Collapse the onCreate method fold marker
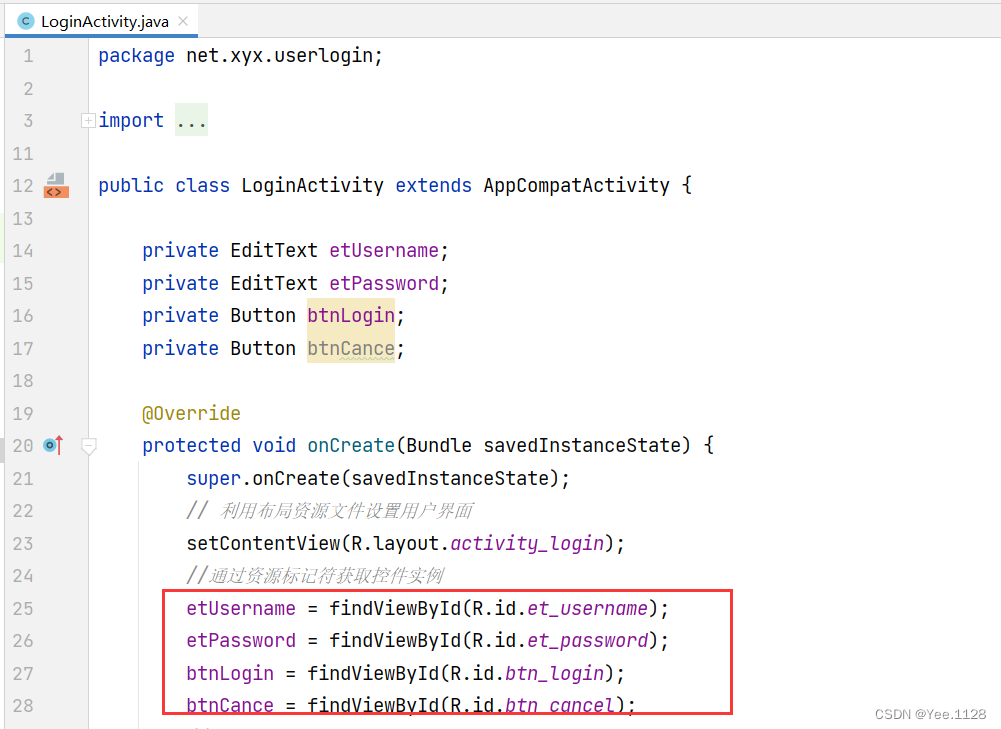The image size is (1001, 729). (89, 446)
